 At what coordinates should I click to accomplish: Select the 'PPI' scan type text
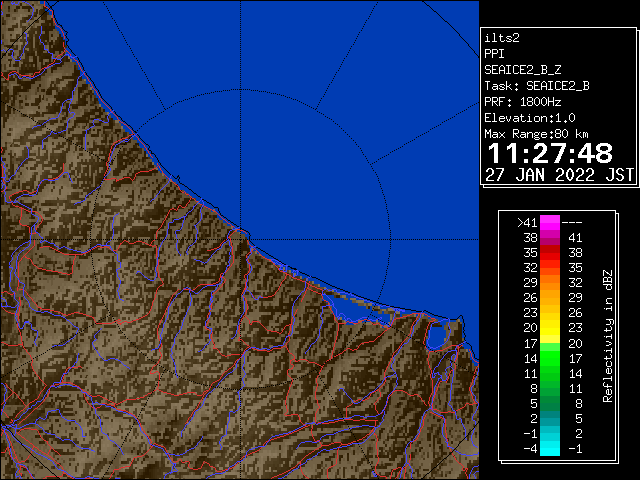tap(494, 54)
